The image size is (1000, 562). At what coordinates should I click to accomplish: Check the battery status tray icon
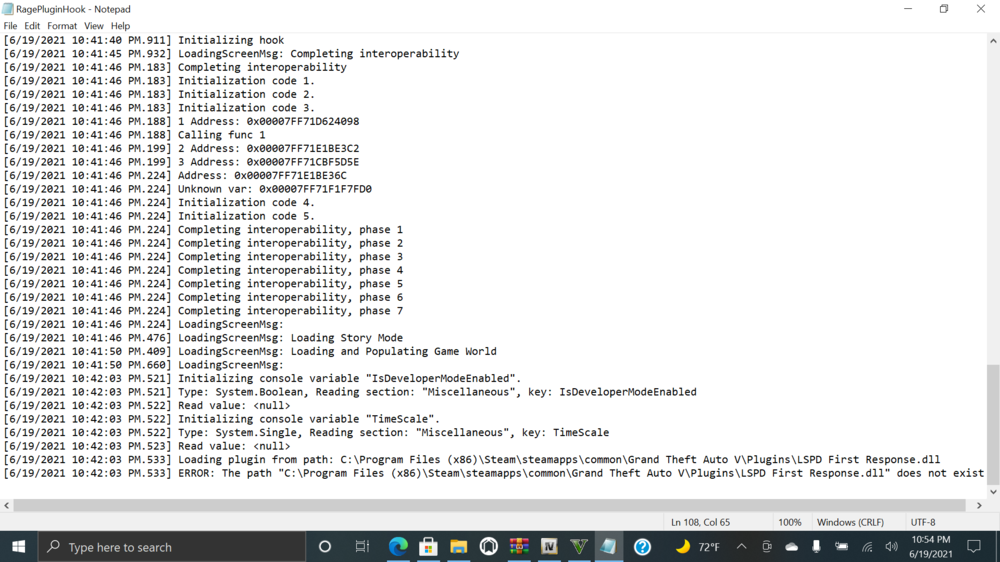tap(842, 547)
